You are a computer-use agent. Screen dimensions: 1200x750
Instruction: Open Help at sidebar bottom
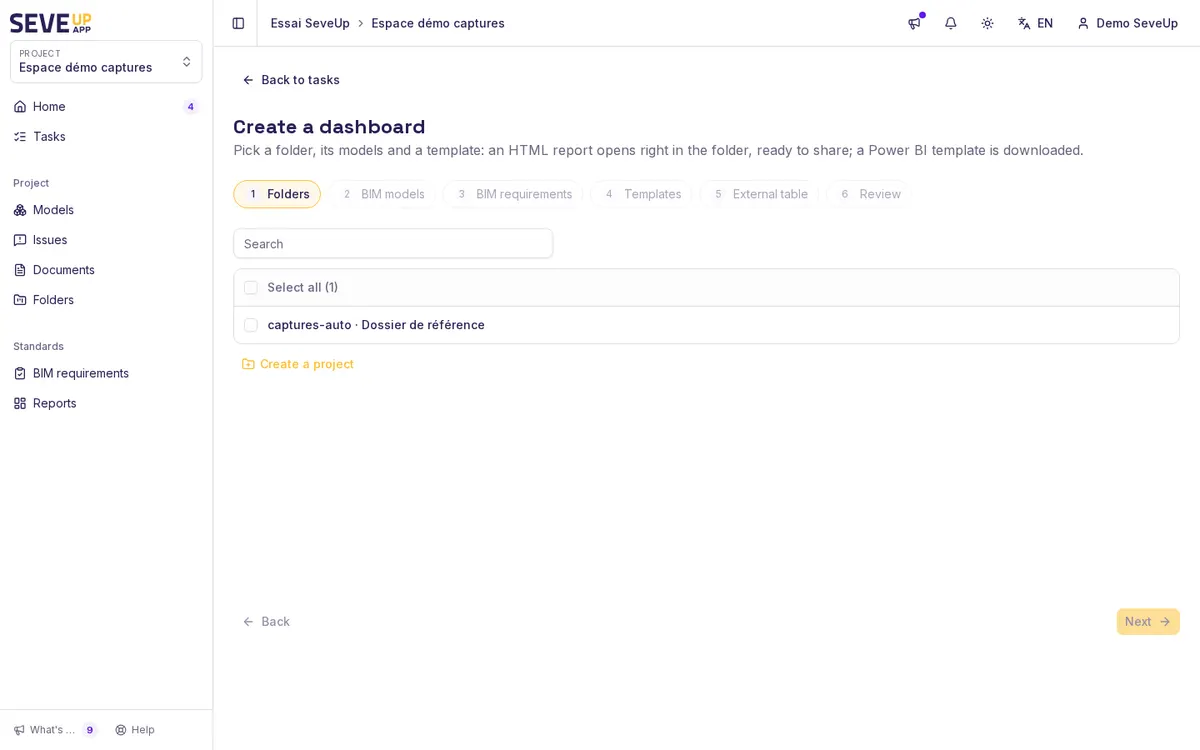[135, 730]
